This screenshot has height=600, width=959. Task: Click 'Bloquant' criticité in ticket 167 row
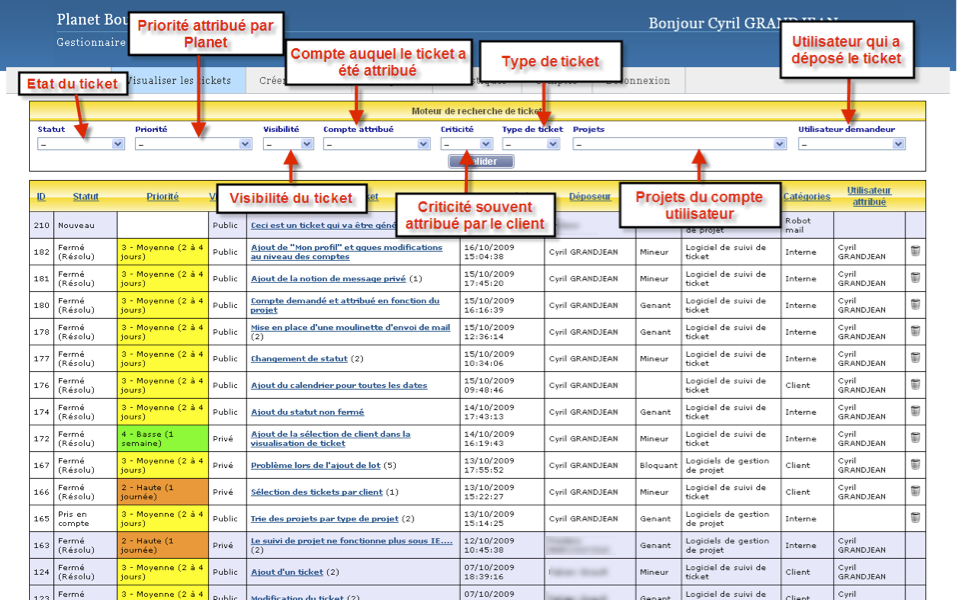click(659, 465)
